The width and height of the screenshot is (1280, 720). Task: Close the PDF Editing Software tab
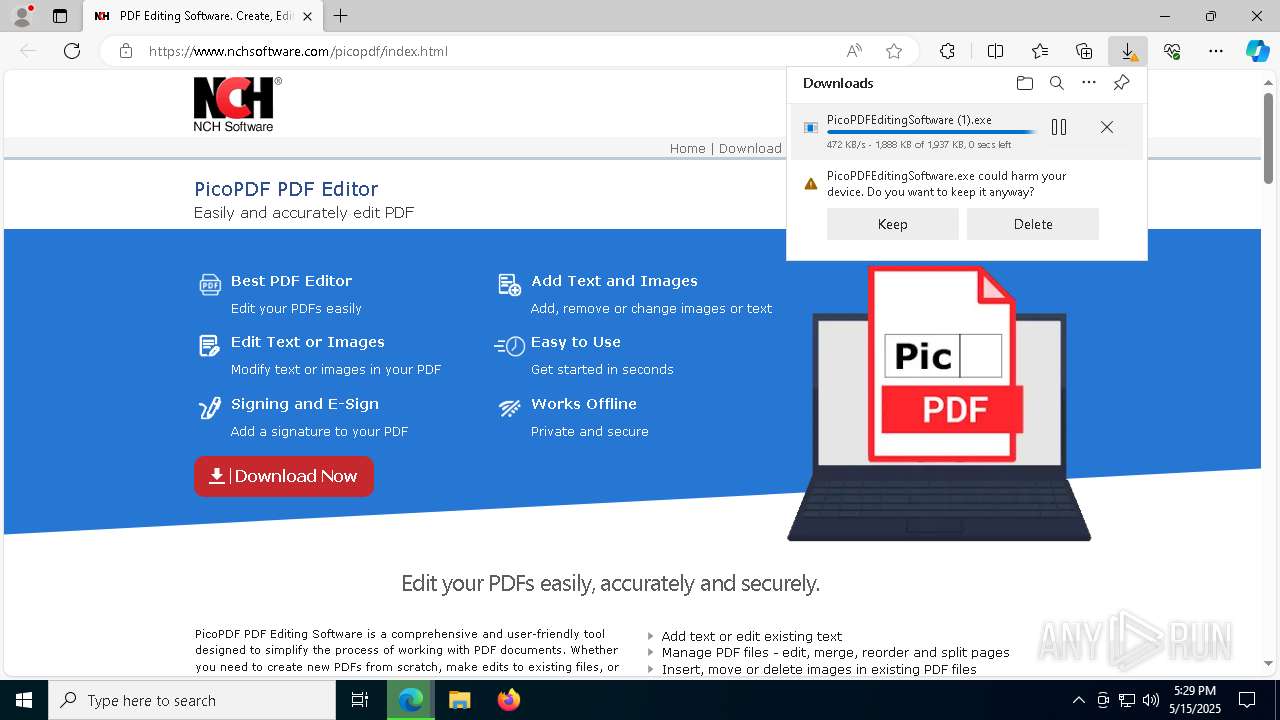pyautogui.click(x=308, y=16)
